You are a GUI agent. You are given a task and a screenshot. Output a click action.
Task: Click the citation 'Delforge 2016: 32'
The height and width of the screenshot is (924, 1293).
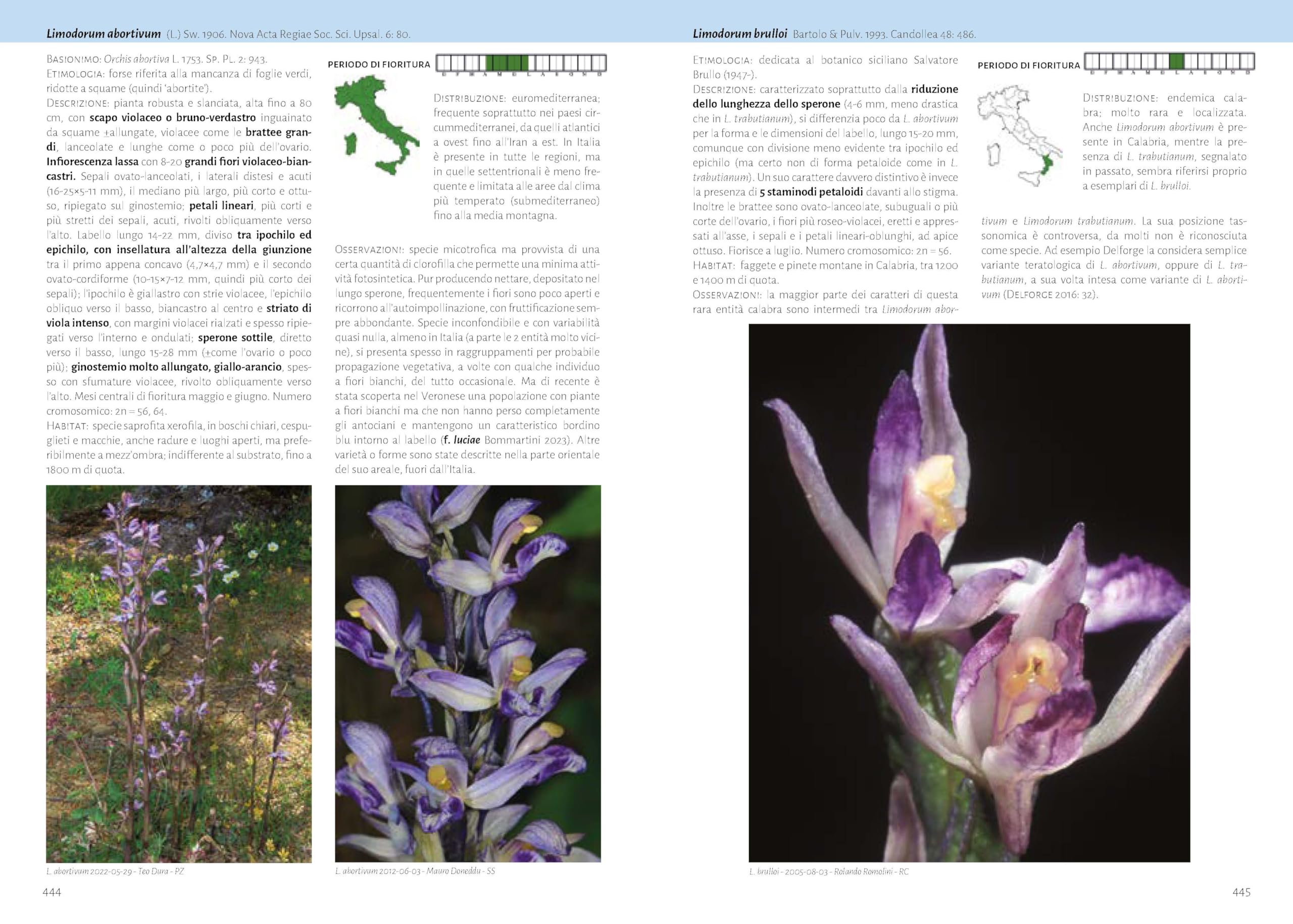click(x=1050, y=295)
